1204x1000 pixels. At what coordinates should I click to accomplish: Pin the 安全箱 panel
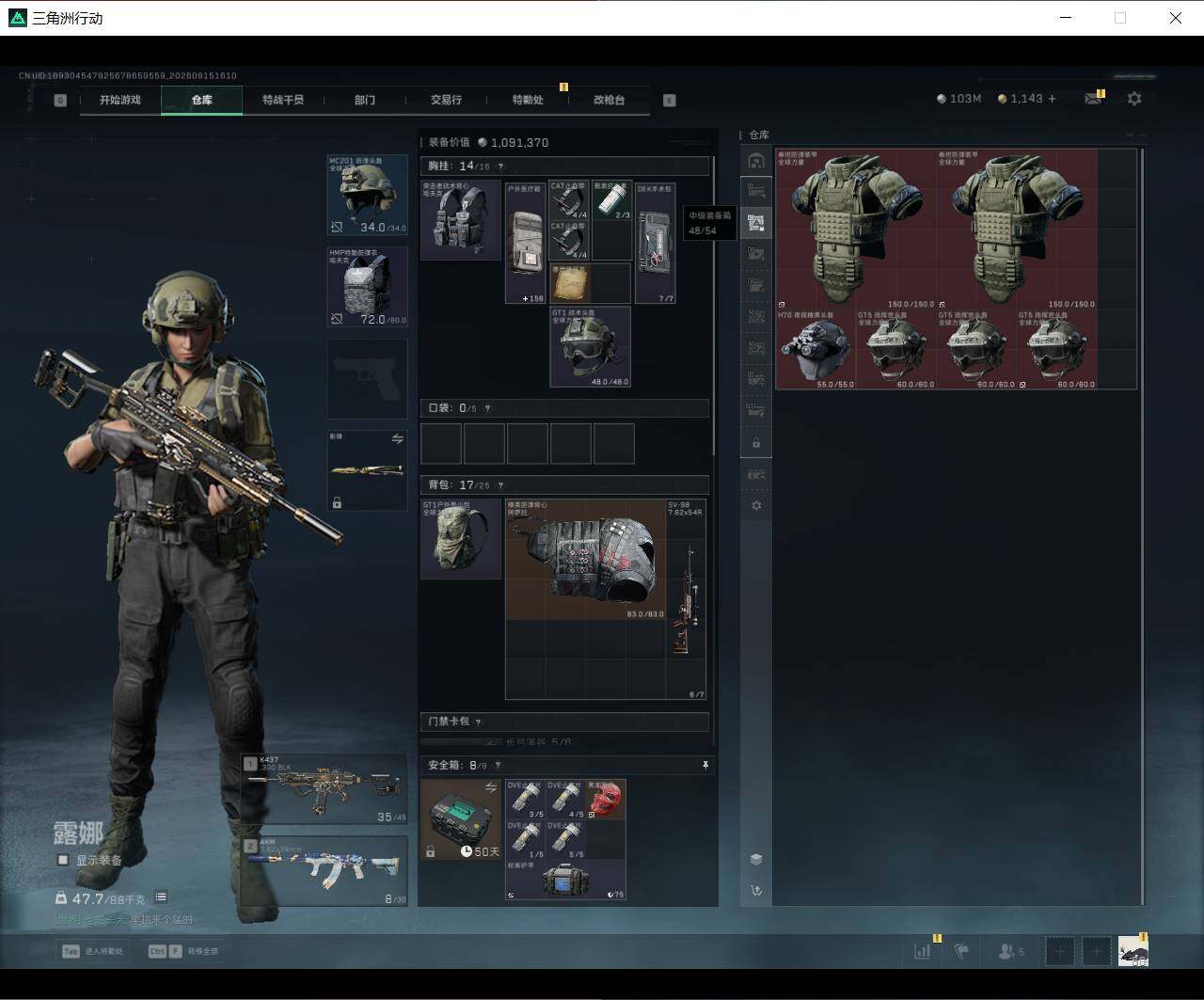click(x=705, y=766)
